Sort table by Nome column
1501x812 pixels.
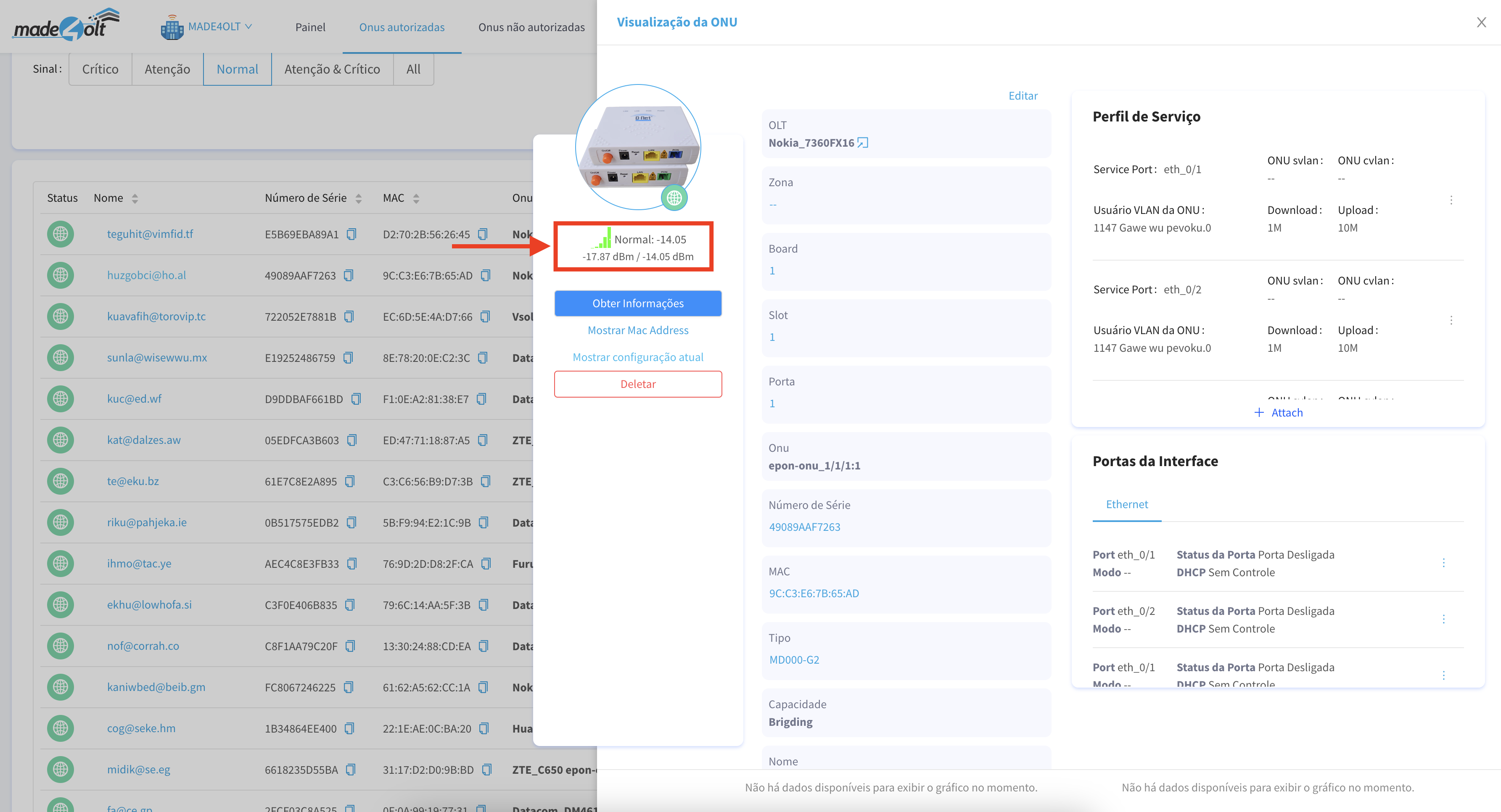[x=135, y=199]
